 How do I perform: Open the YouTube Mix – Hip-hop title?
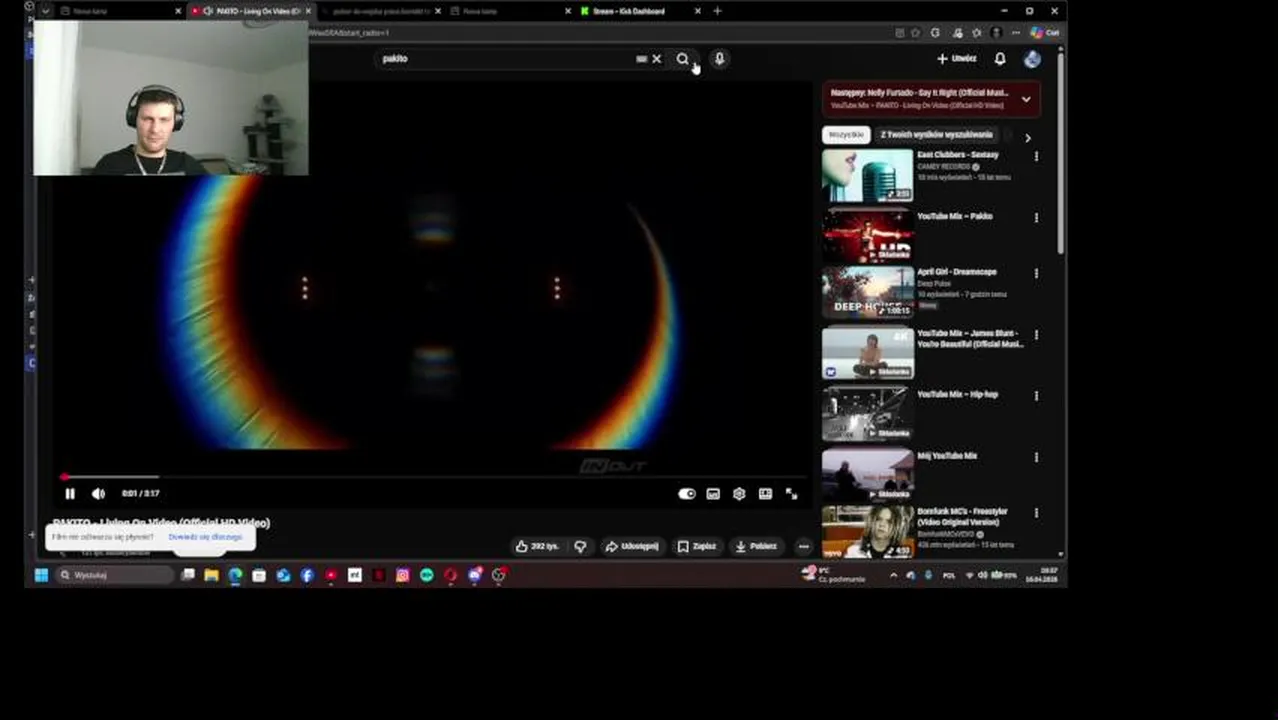click(x=957, y=395)
